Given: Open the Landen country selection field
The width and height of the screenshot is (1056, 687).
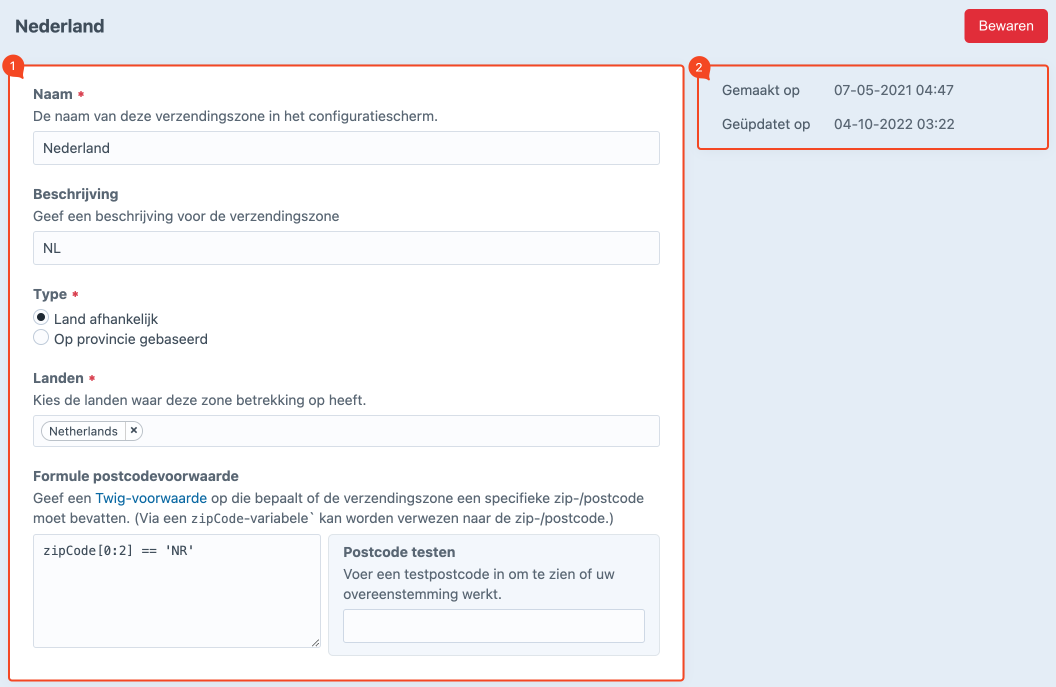Looking at the screenshot, I should [x=400, y=431].
